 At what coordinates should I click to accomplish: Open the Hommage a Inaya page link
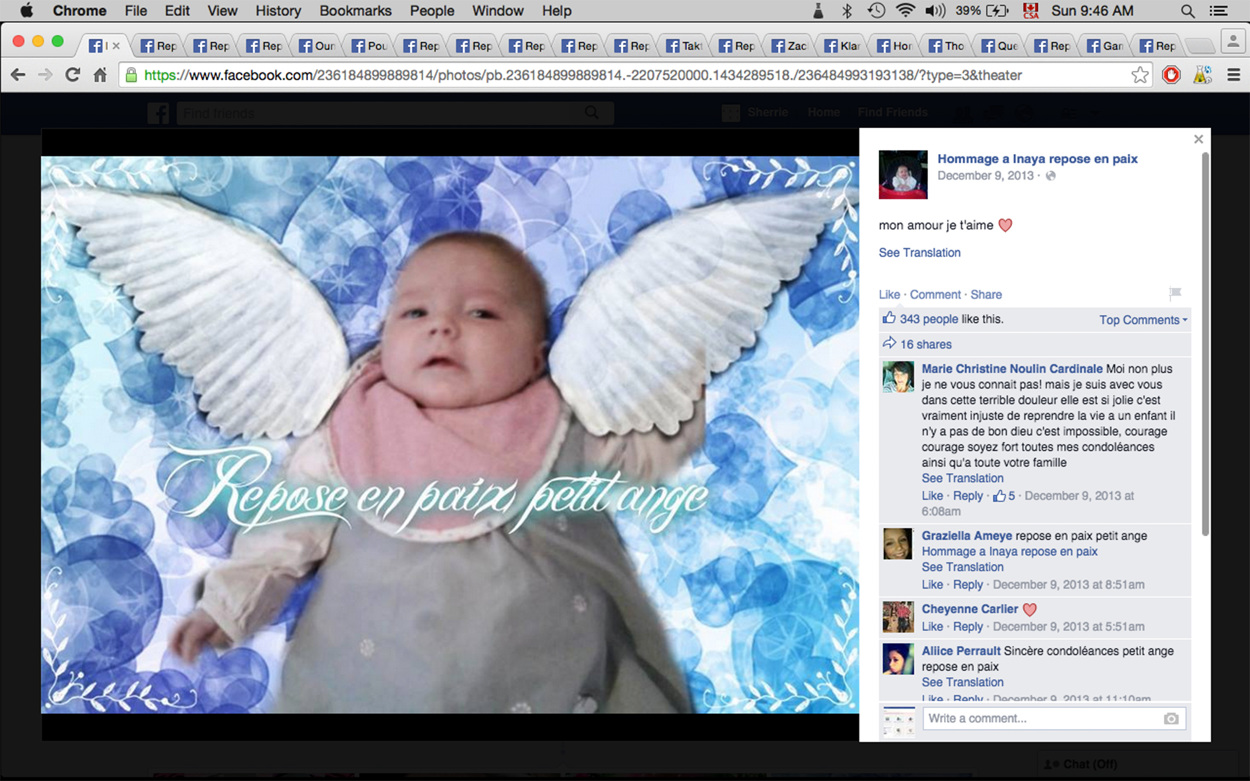pyautogui.click(x=1037, y=159)
